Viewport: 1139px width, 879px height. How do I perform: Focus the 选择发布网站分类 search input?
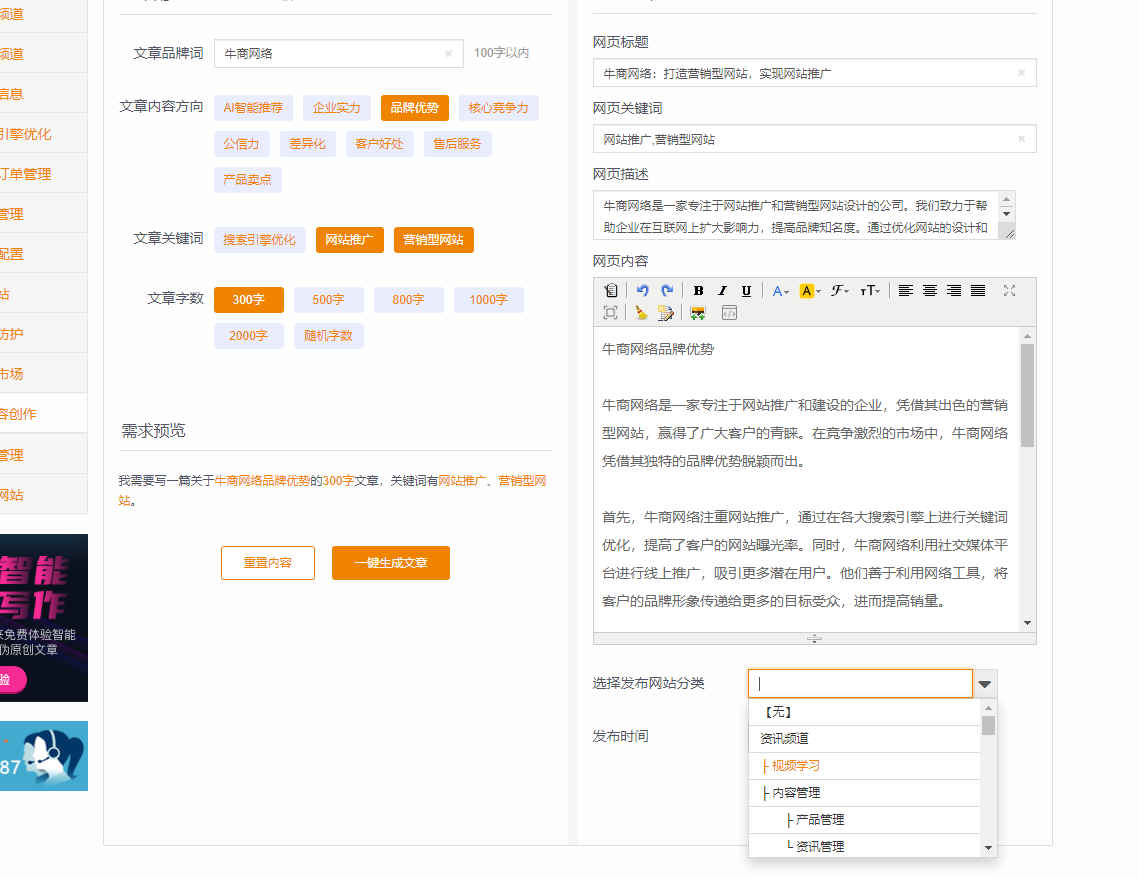tap(860, 684)
